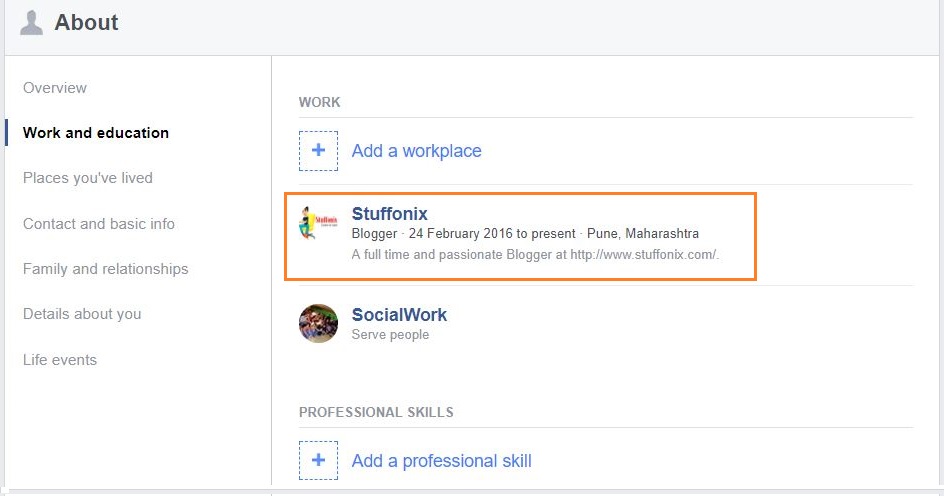Screen dimensions: 944x496
Task: Open the Stuffonix page link
Action: pyautogui.click(x=390, y=214)
